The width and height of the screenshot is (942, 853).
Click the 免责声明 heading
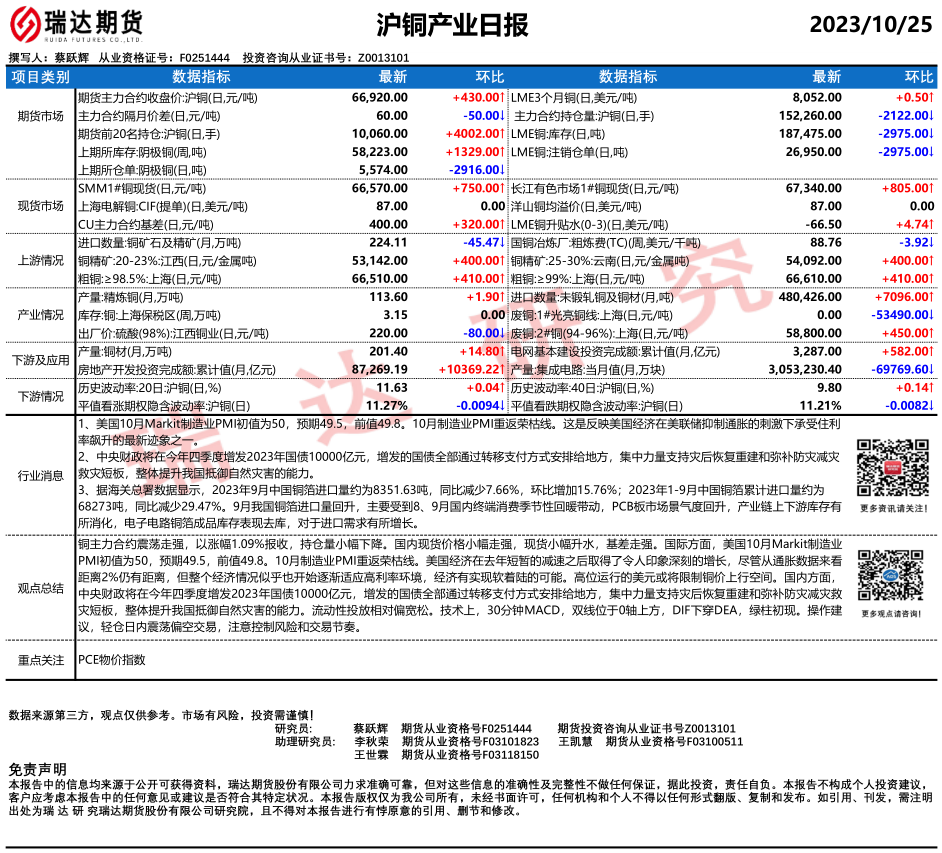pos(37,769)
